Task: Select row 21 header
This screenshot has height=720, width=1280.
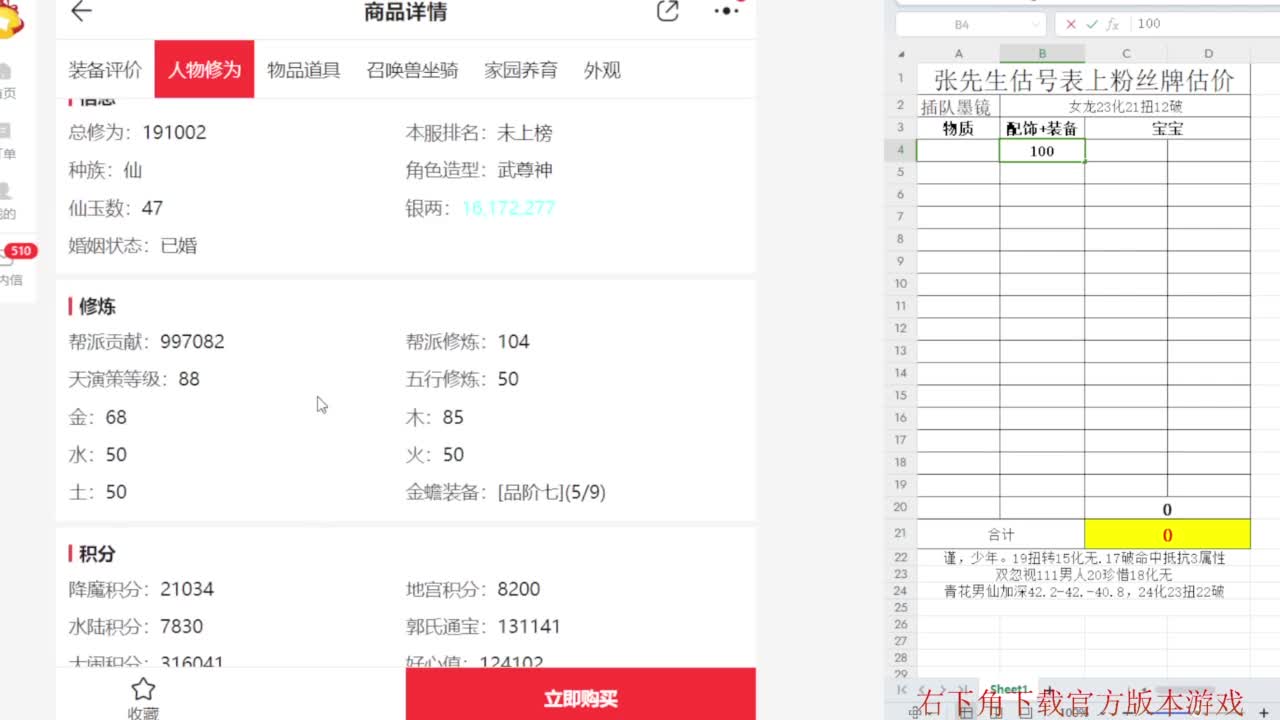Action: (900, 534)
